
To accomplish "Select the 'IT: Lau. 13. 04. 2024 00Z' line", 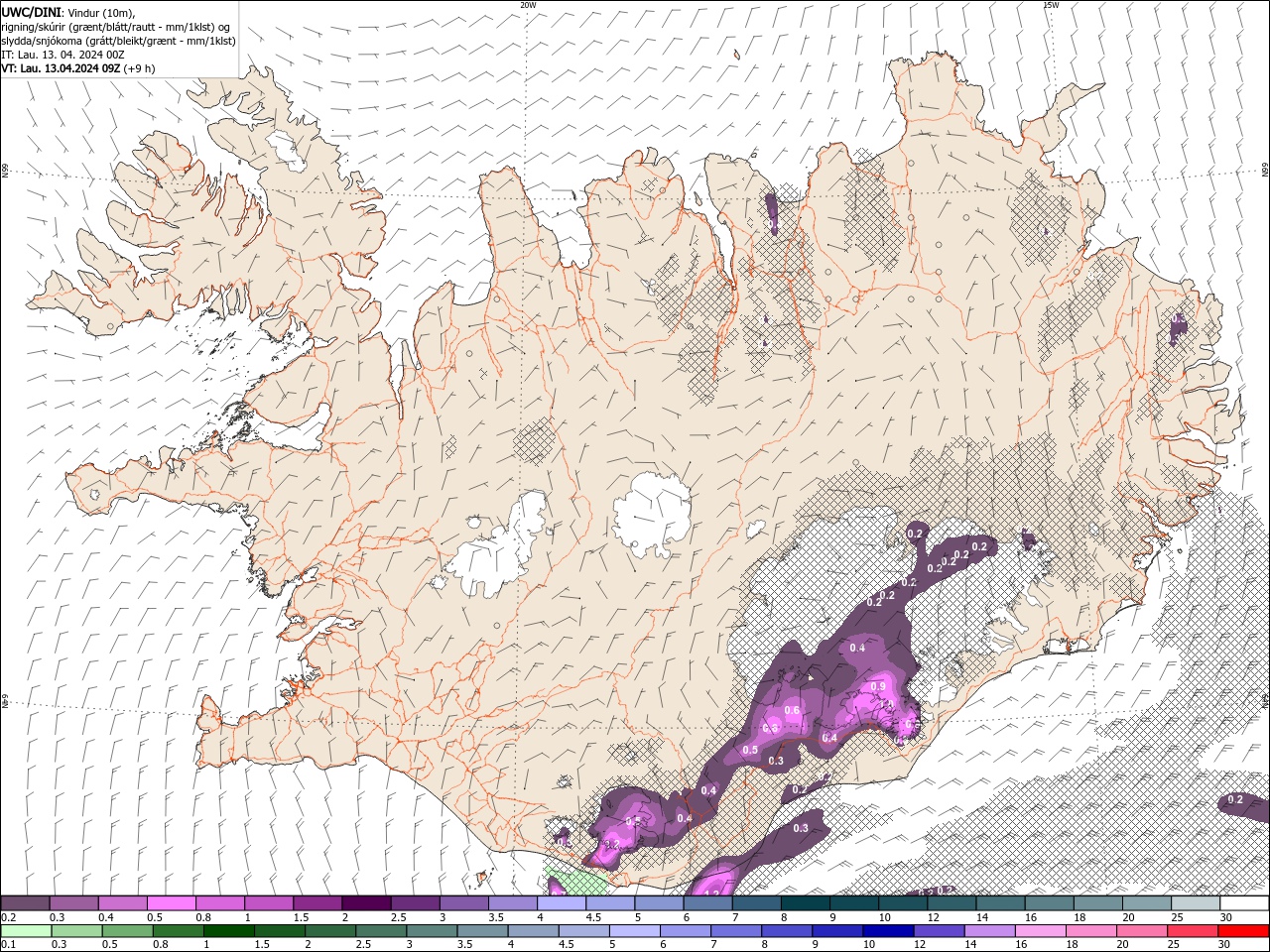I will 62,55.
